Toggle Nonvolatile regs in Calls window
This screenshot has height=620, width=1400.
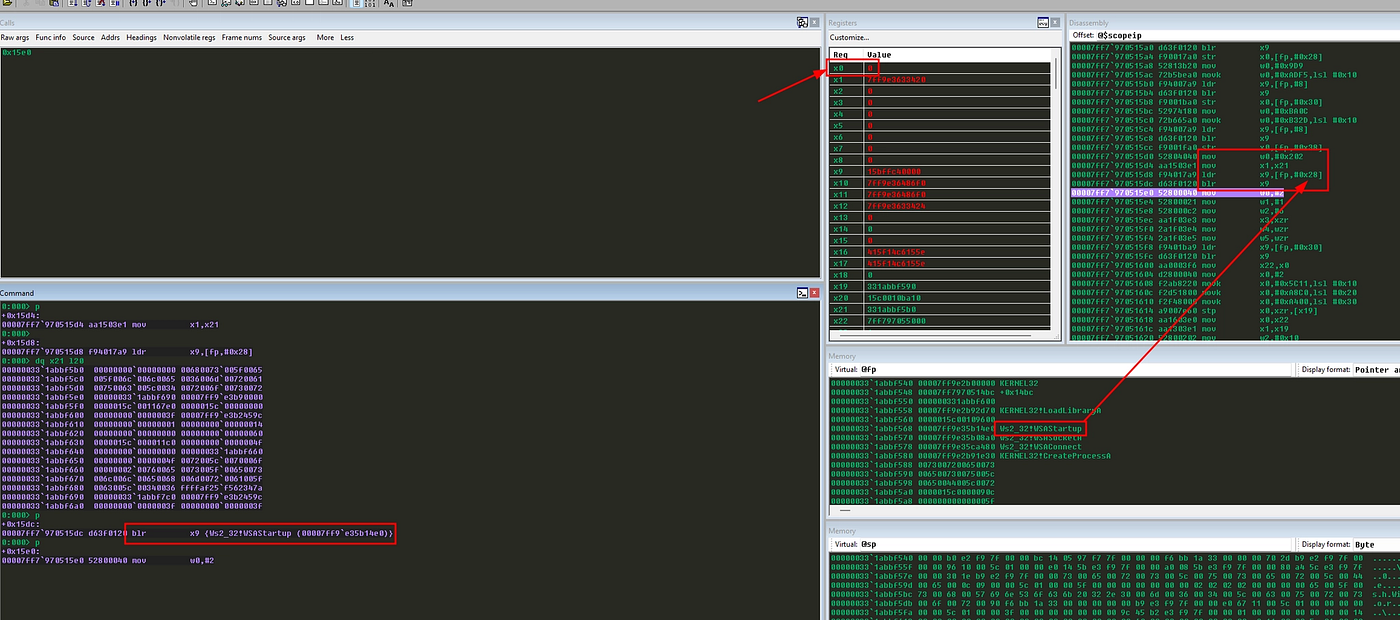[x=188, y=37]
